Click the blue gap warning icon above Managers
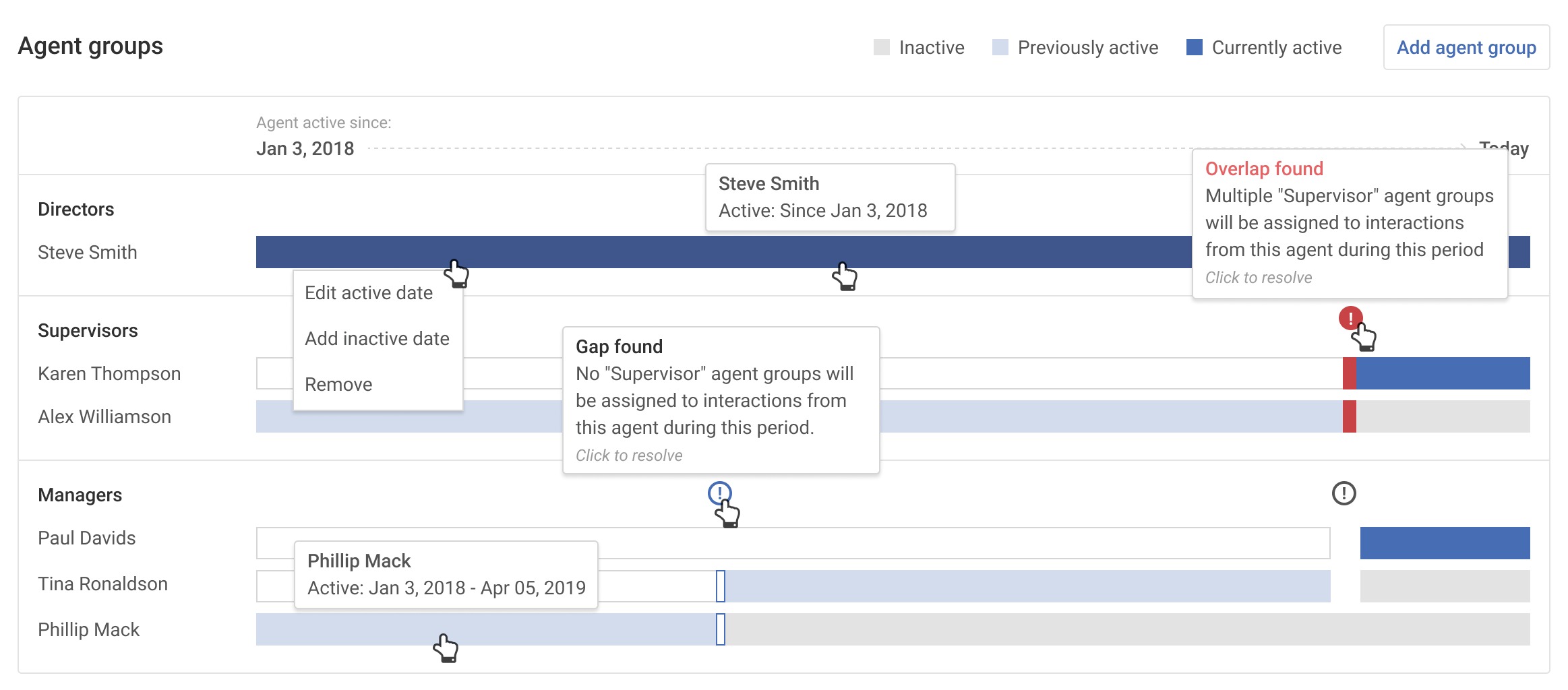The height and width of the screenshot is (690, 1568). pyautogui.click(x=719, y=494)
